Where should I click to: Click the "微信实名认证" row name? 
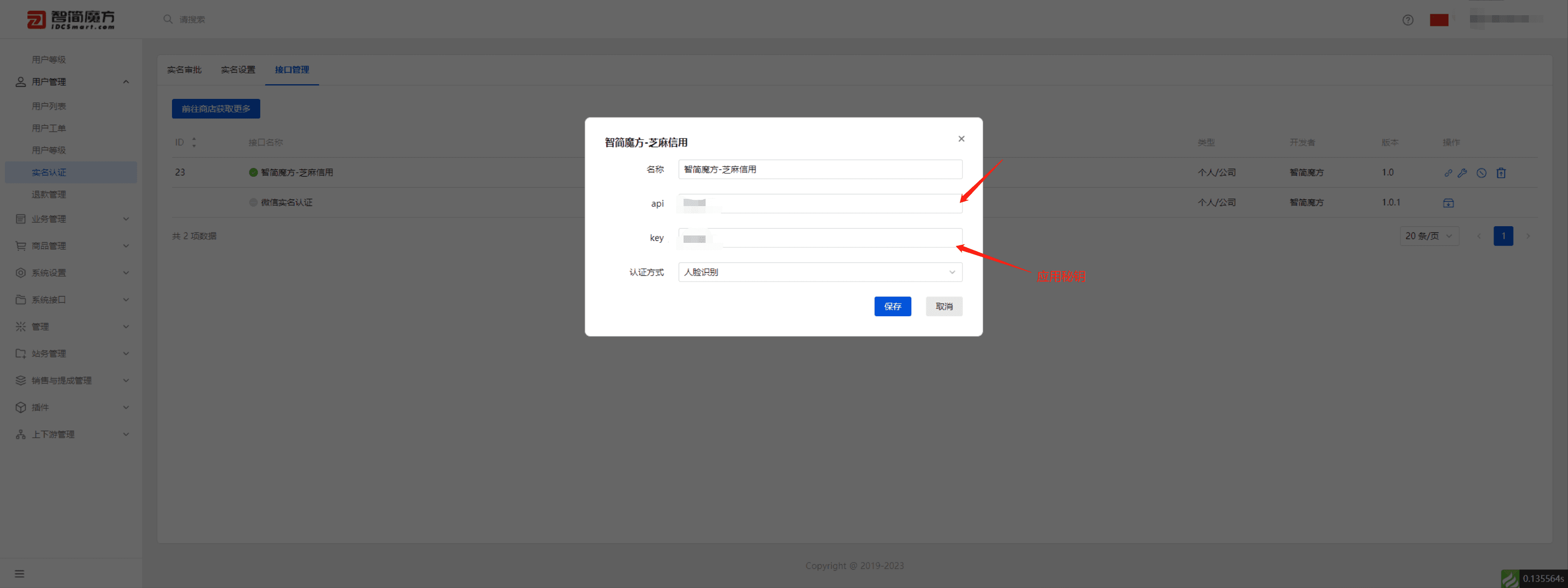287,202
